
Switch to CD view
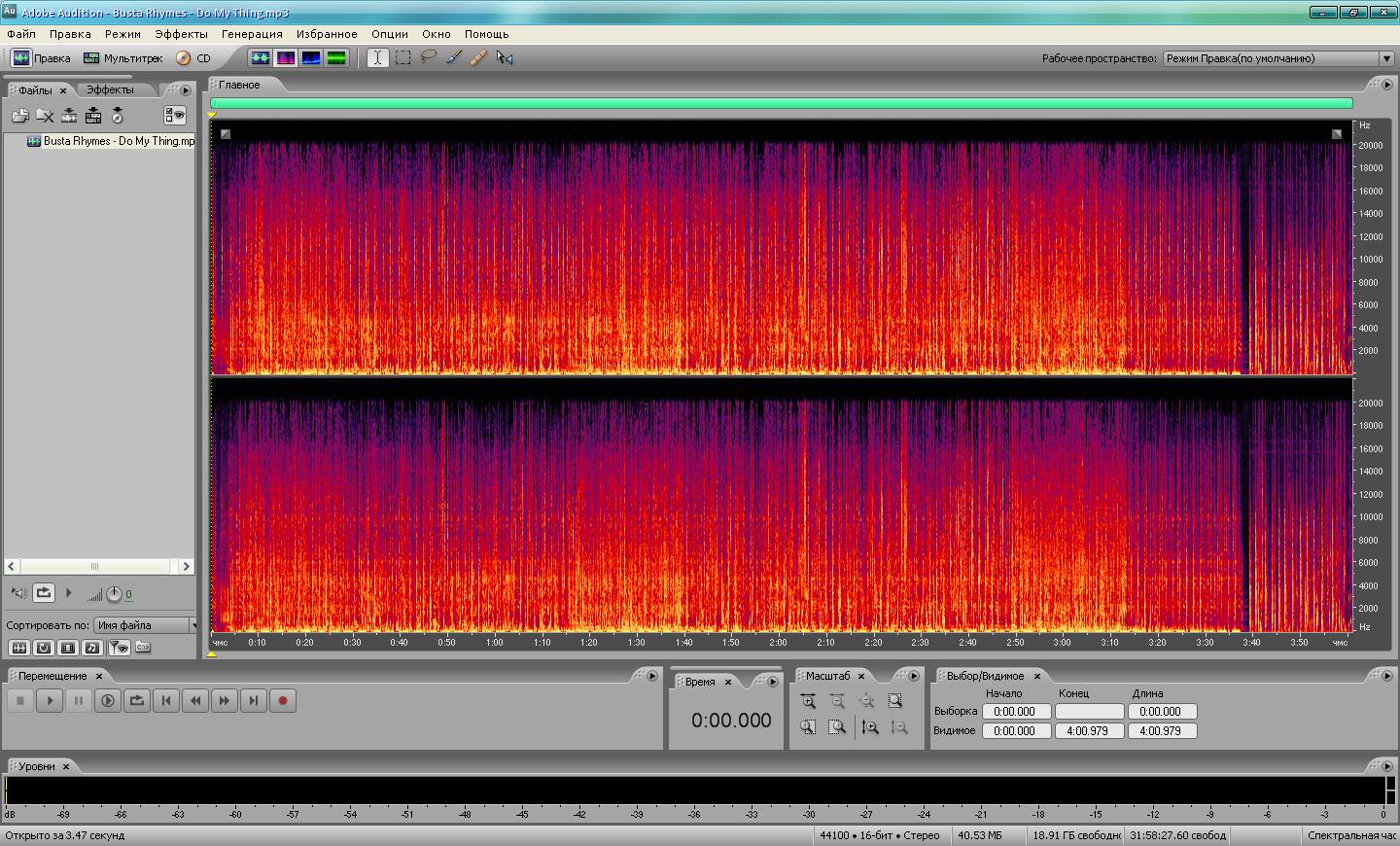[193, 58]
